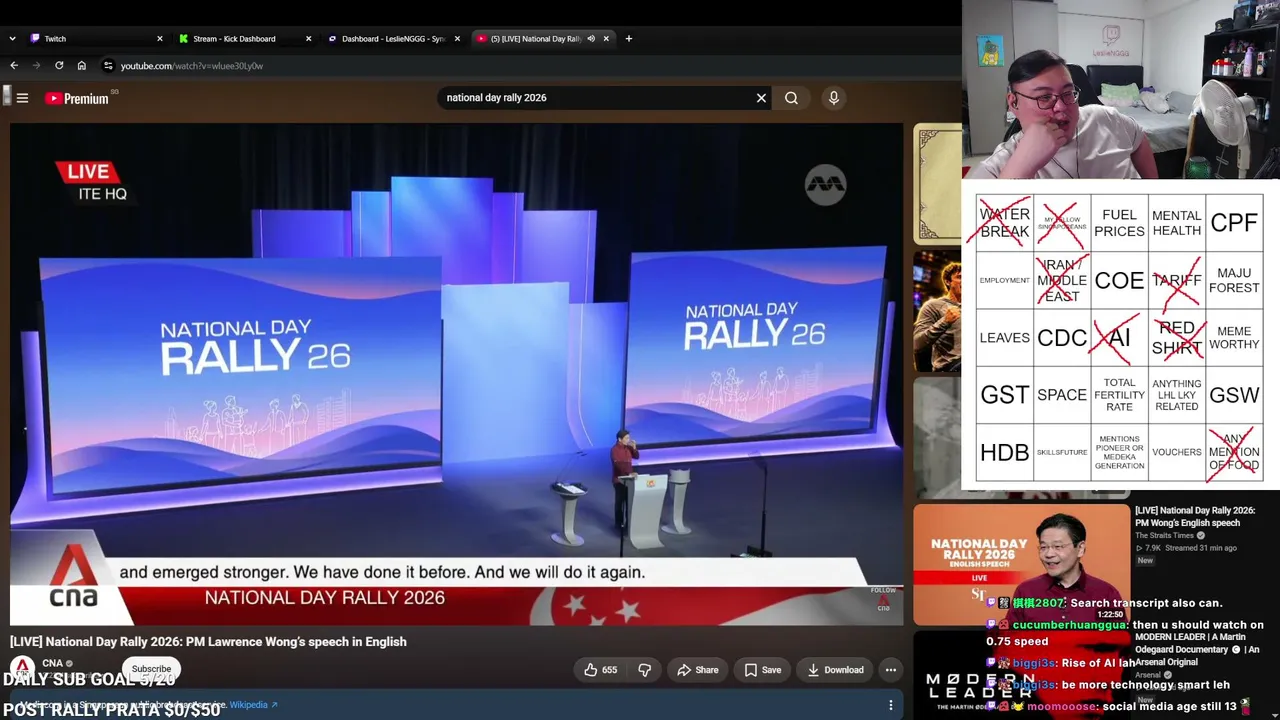Click the browser address bar URL
Viewport: 1280px width, 720px height.
pyautogui.click(x=192, y=66)
